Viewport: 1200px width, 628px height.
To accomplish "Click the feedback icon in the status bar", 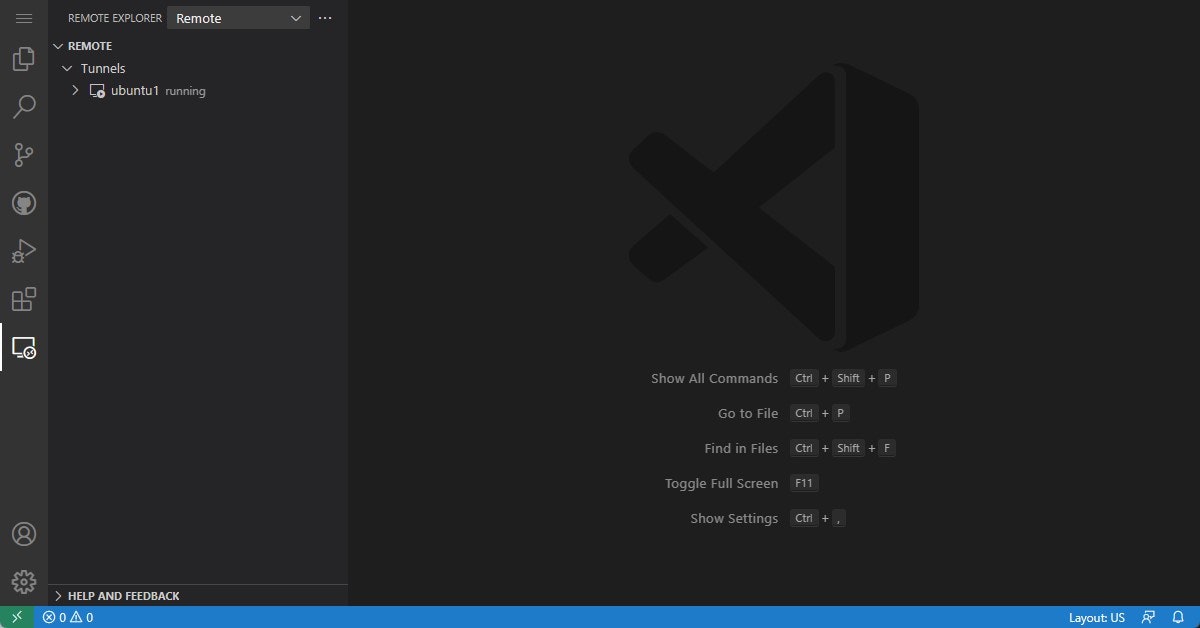I will tap(1148, 617).
